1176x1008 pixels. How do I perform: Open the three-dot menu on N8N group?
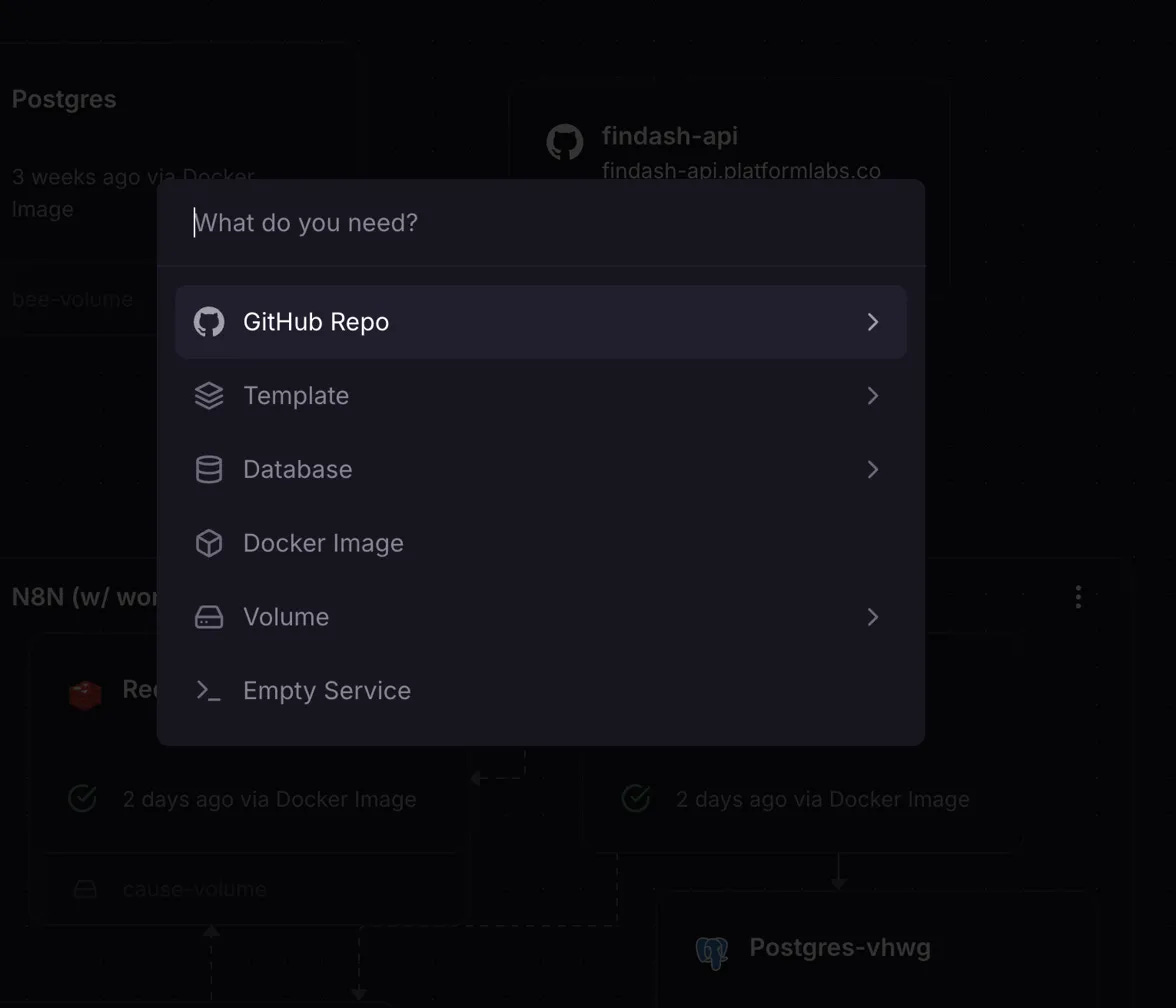coord(1078,597)
